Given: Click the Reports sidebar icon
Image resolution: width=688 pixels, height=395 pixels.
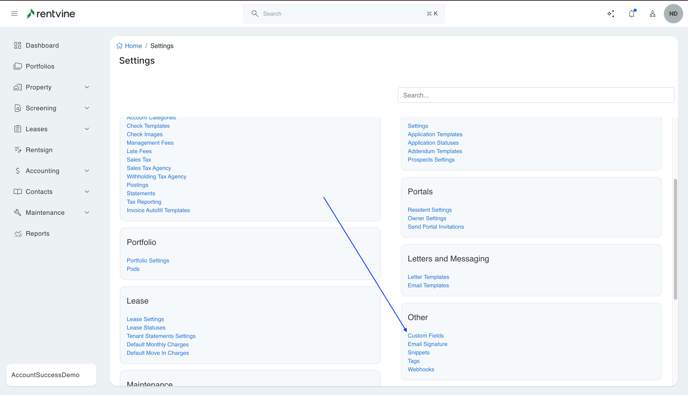Looking at the screenshot, I should pos(18,233).
